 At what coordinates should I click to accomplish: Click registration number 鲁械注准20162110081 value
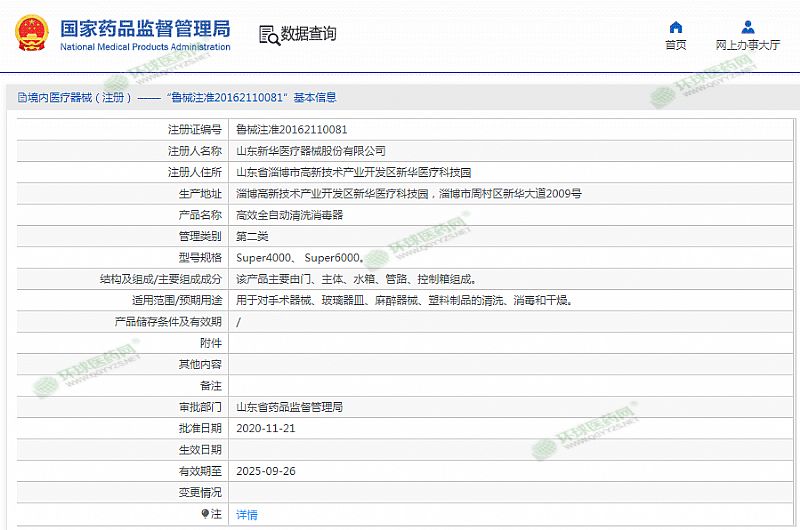[291, 129]
